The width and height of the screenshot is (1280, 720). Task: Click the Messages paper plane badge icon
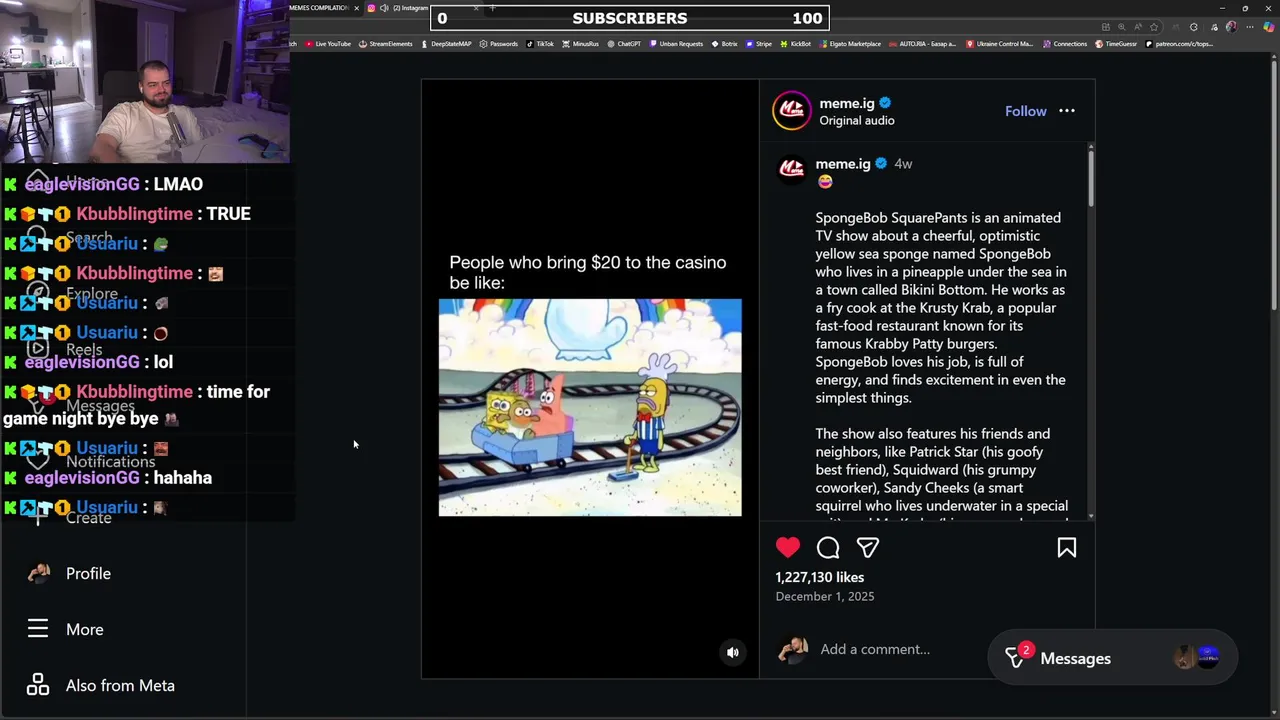pos(1016,657)
